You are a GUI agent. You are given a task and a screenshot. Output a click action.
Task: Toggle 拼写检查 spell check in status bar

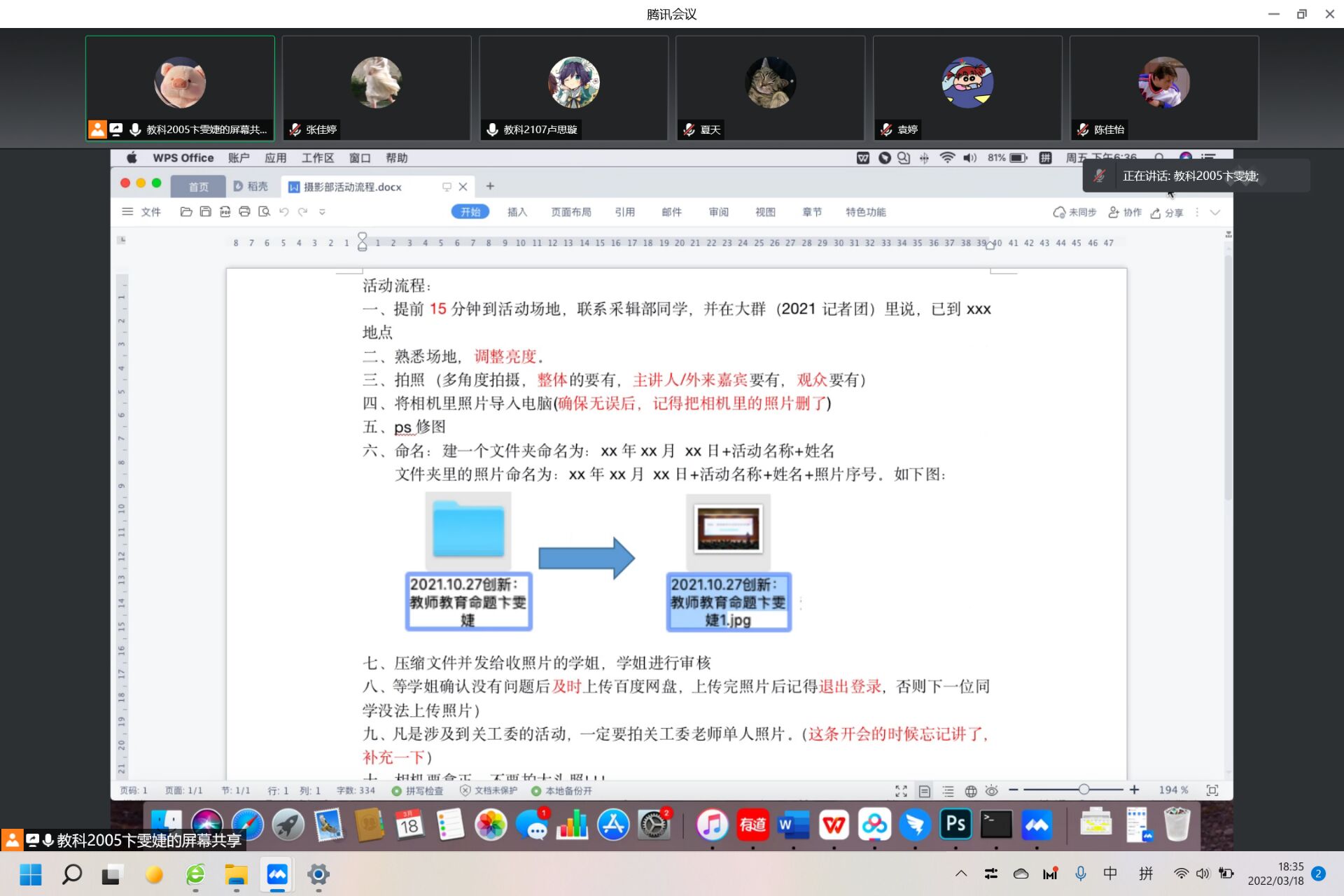418,791
